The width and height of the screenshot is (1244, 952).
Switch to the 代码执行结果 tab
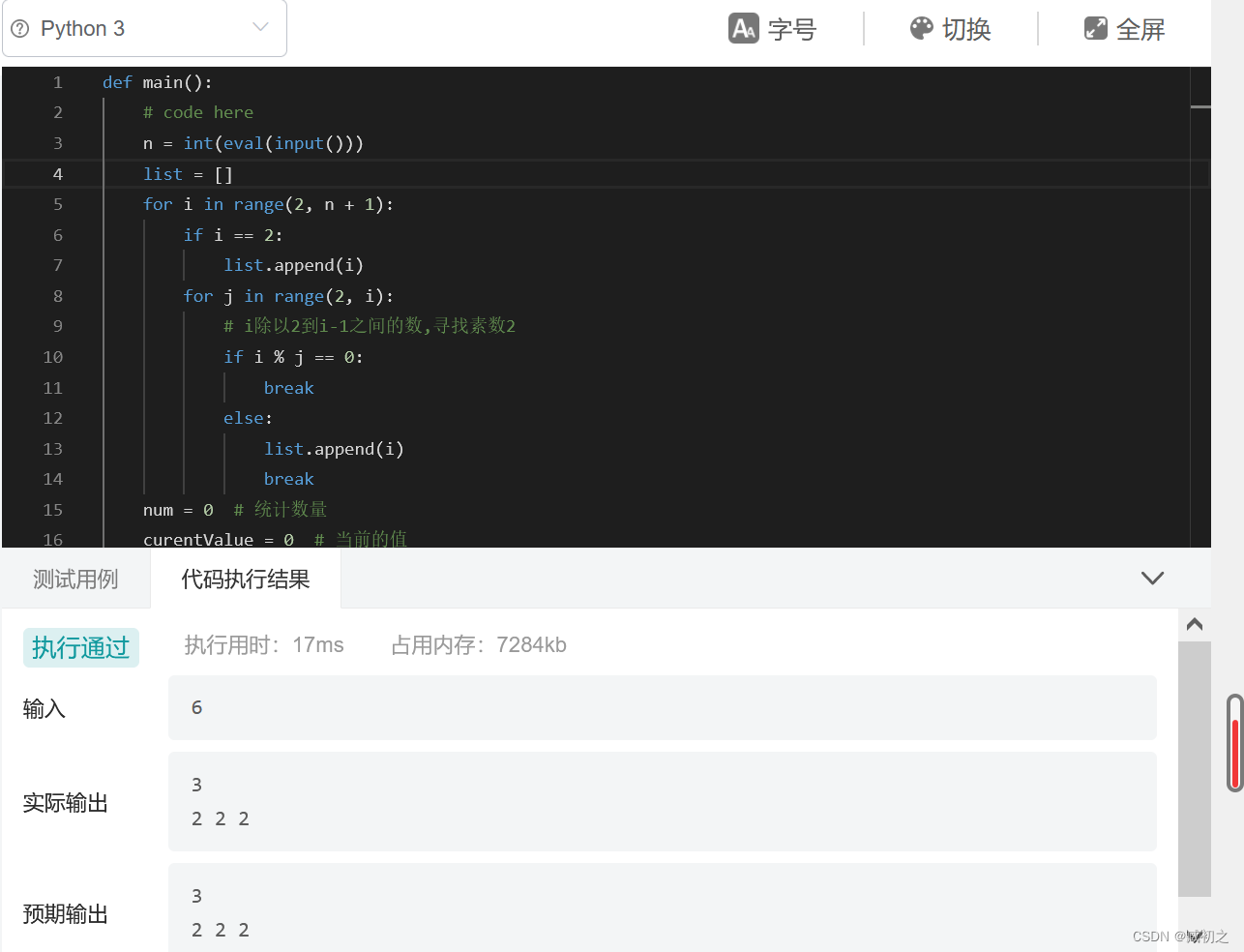[246, 579]
